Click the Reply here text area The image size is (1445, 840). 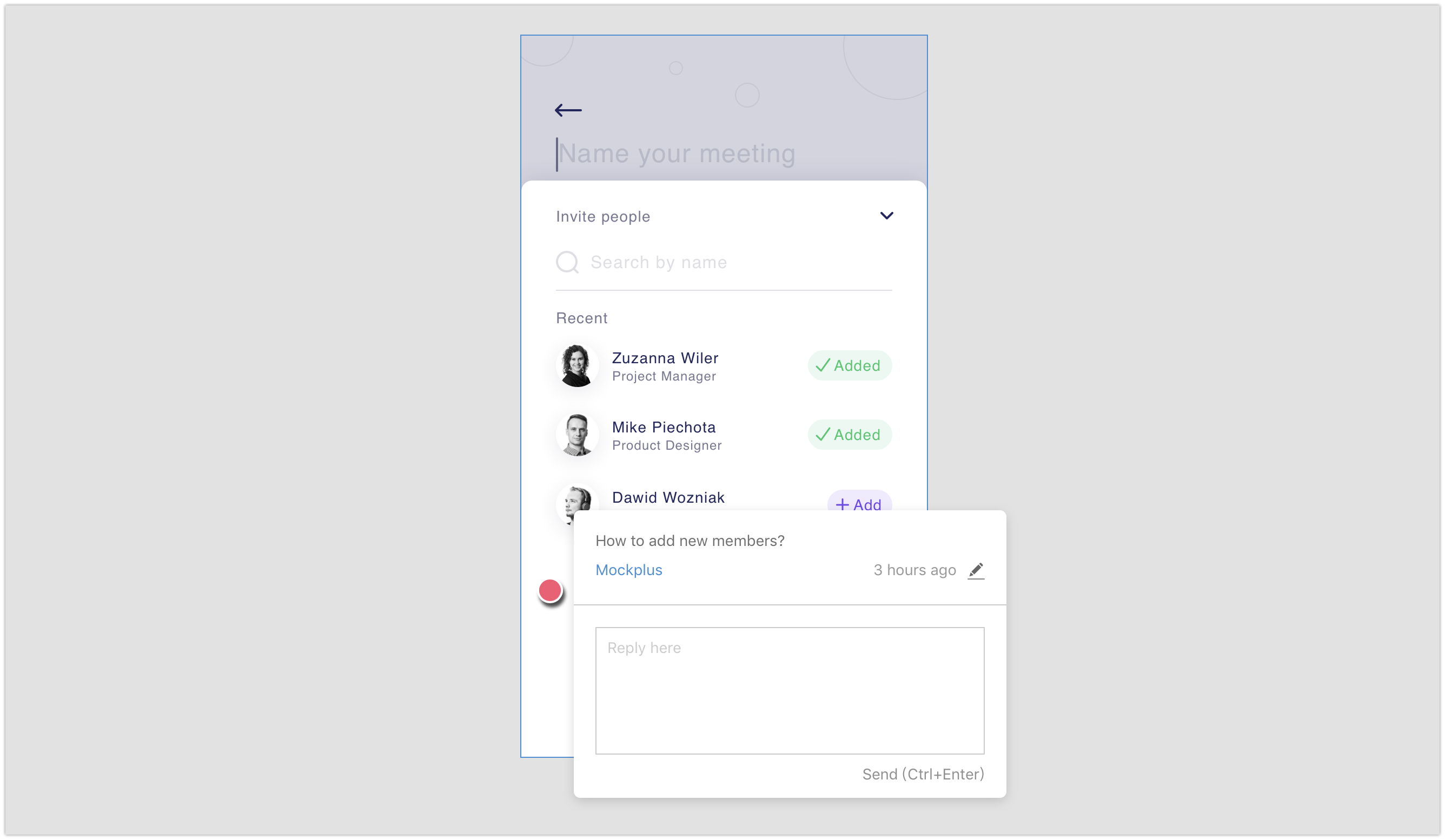790,690
